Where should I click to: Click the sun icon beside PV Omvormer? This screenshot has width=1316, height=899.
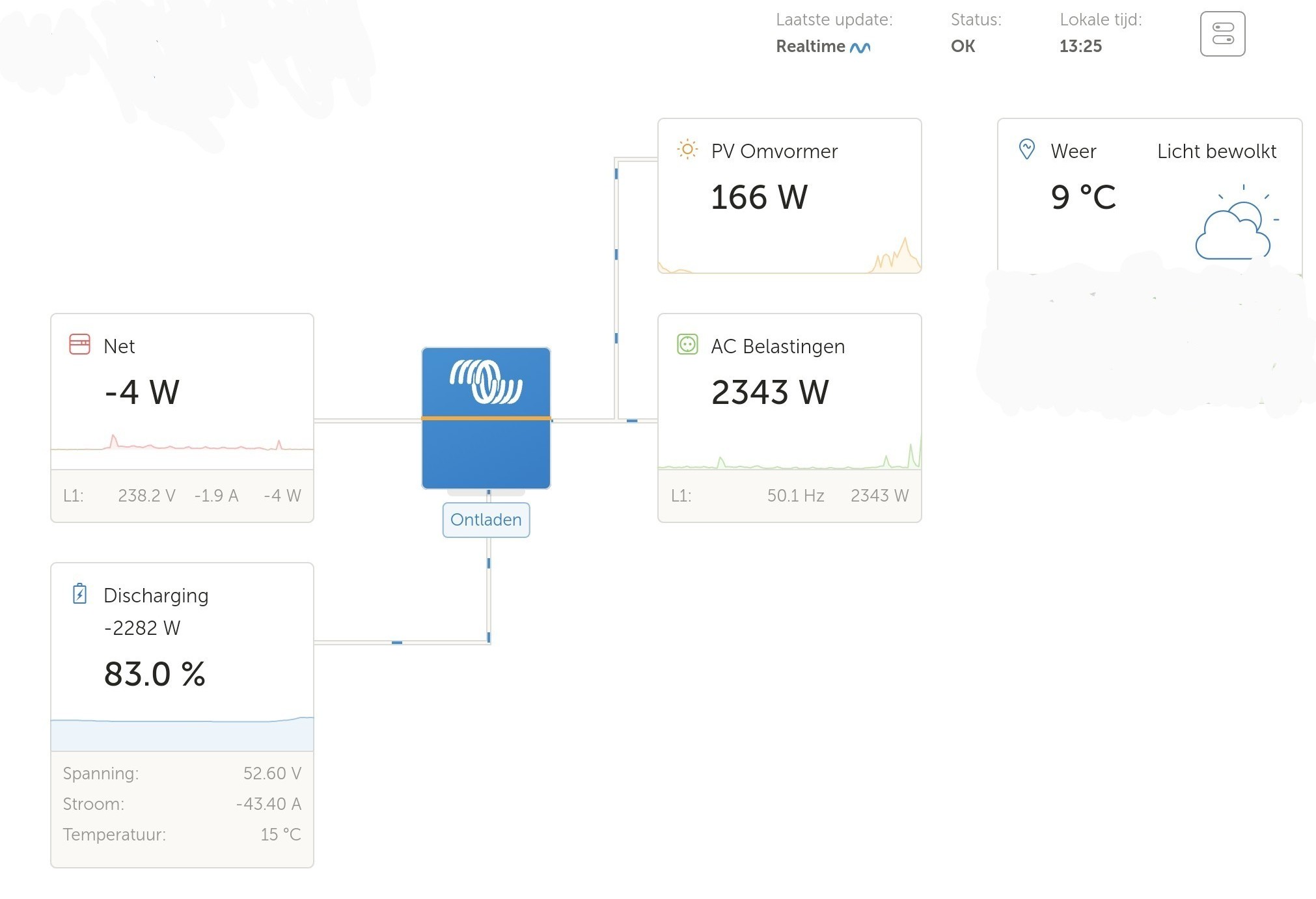click(687, 150)
